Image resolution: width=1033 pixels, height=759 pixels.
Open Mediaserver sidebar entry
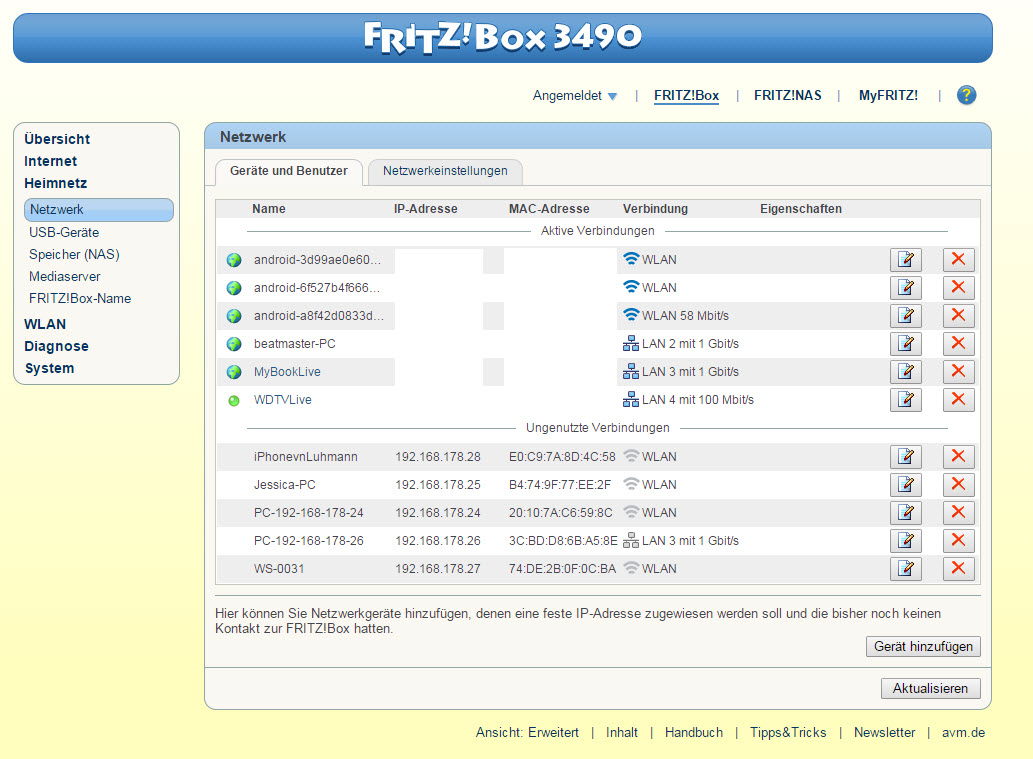pyautogui.click(x=65, y=277)
